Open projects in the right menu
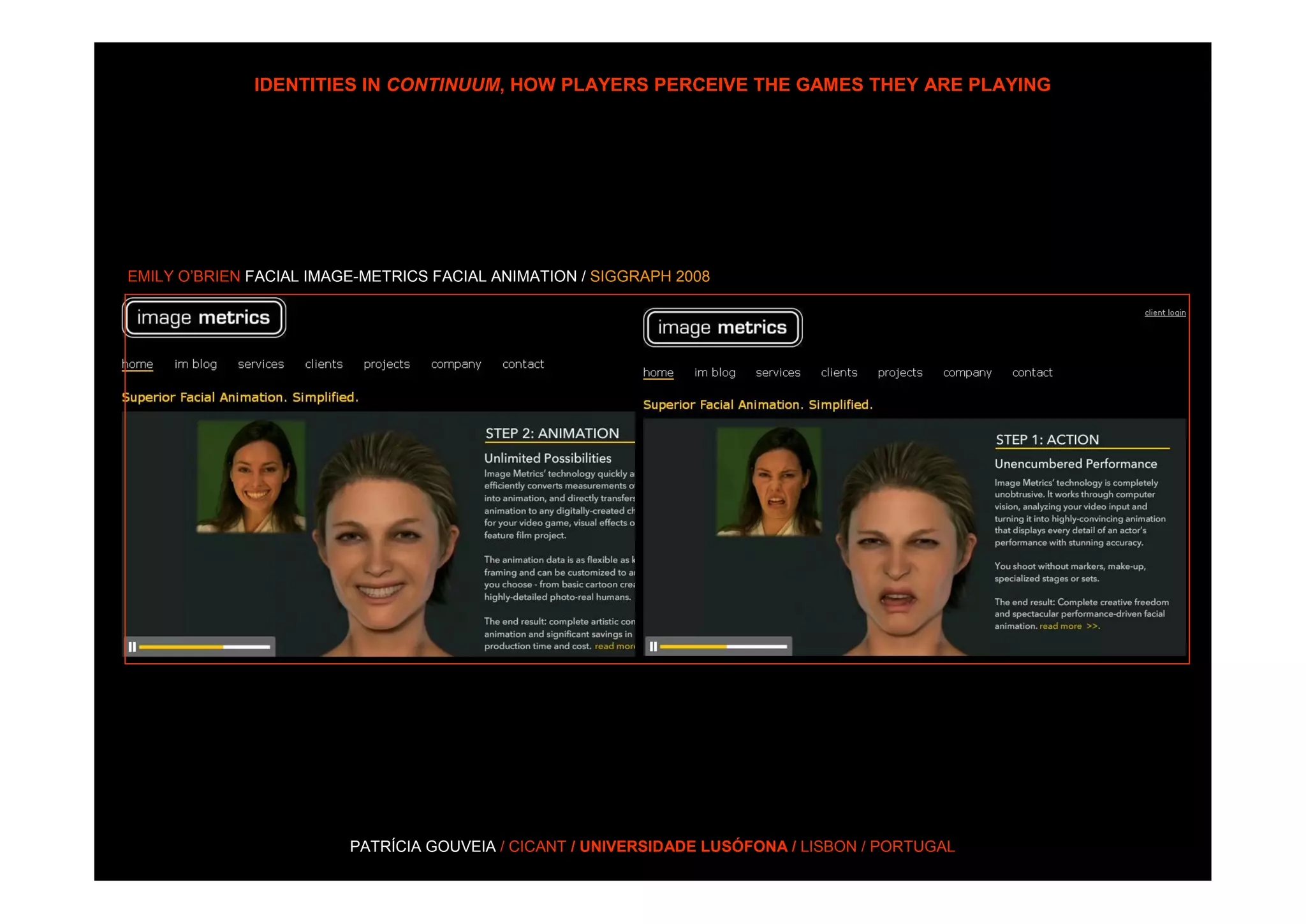The width and height of the screenshot is (1306, 924). [x=900, y=372]
